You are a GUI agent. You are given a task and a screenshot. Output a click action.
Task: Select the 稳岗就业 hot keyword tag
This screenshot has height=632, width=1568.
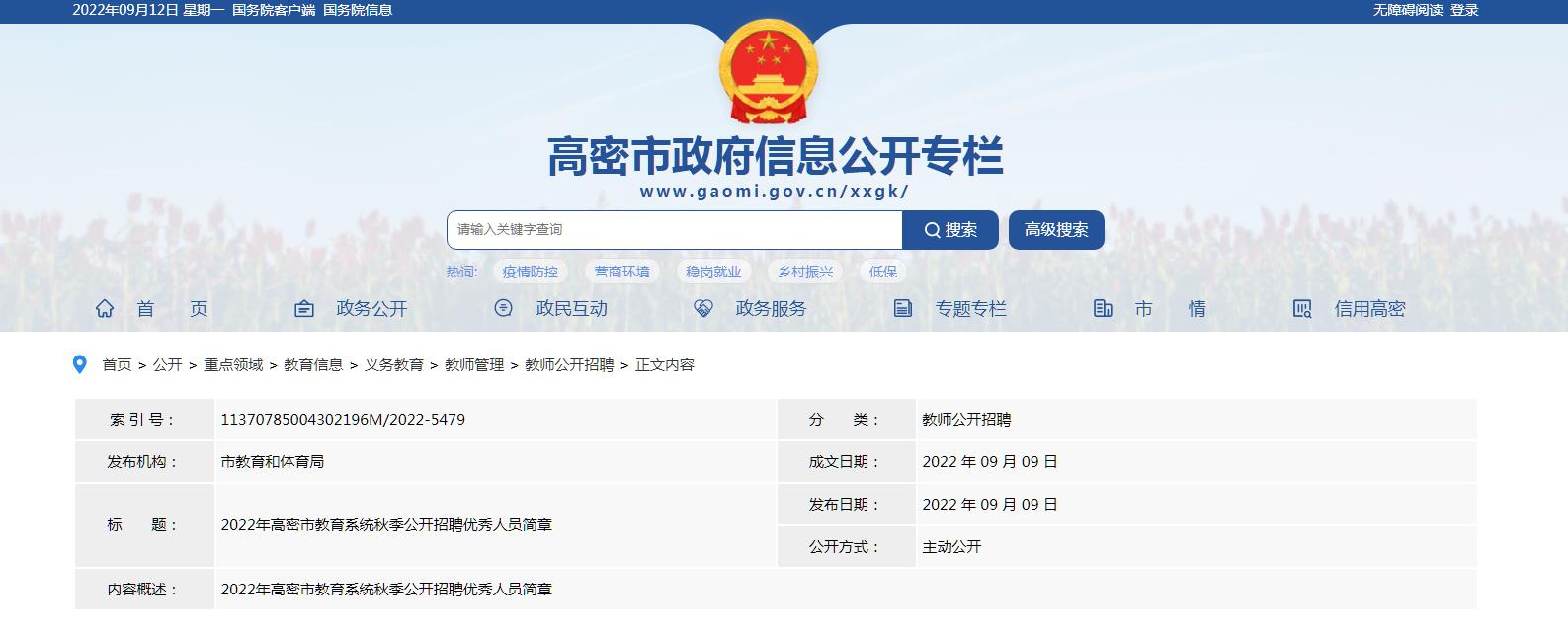(713, 272)
